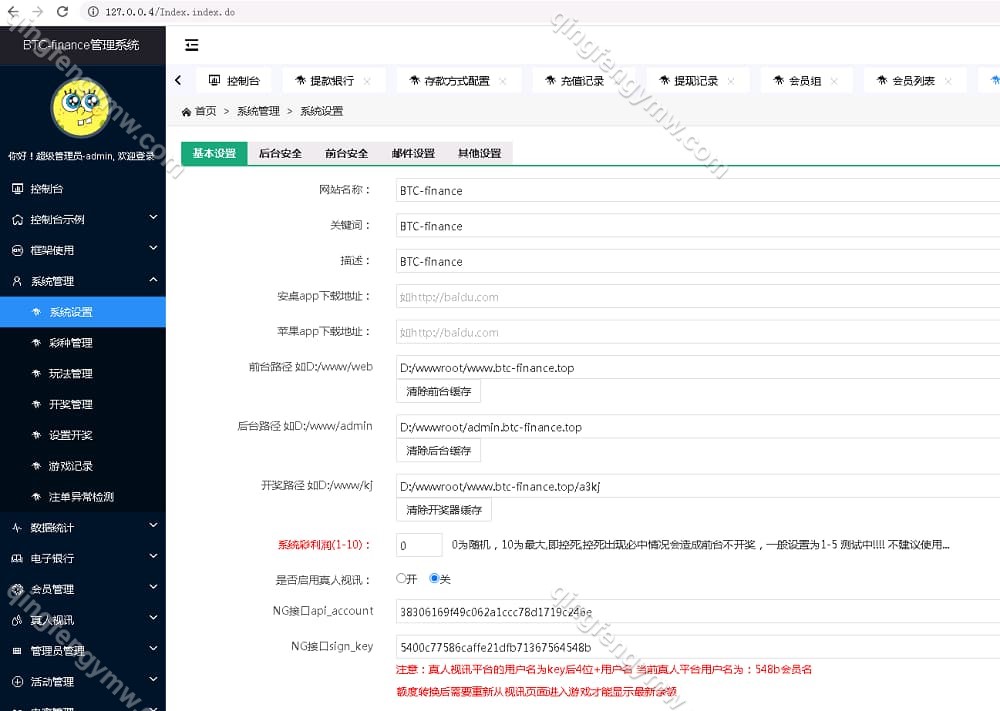The width and height of the screenshot is (1000, 711).
Task: Click the 控制台 monitor icon in sidebar
Action: (17, 189)
